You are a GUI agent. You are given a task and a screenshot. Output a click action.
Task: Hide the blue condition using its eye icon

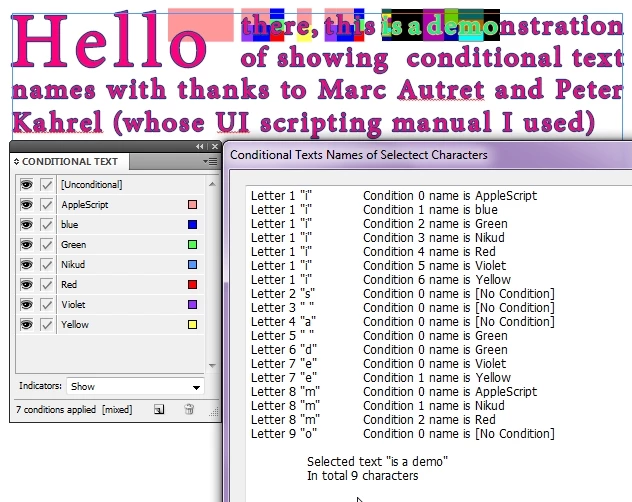click(27, 225)
